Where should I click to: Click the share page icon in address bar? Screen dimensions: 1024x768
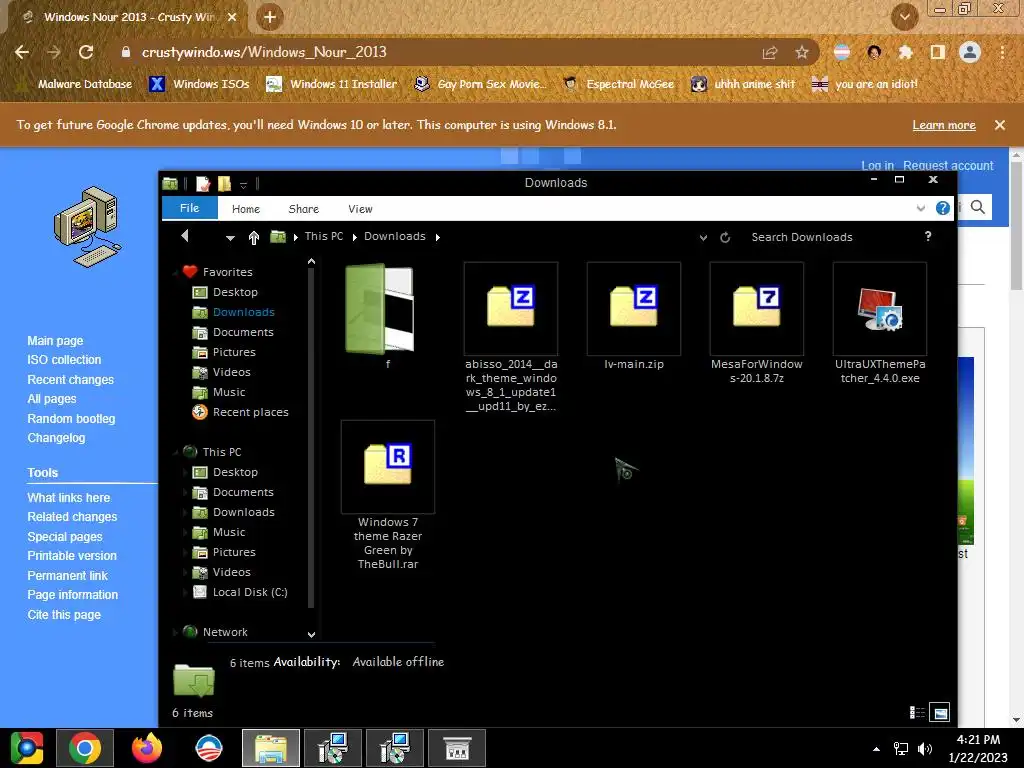[x=770, y=52]
